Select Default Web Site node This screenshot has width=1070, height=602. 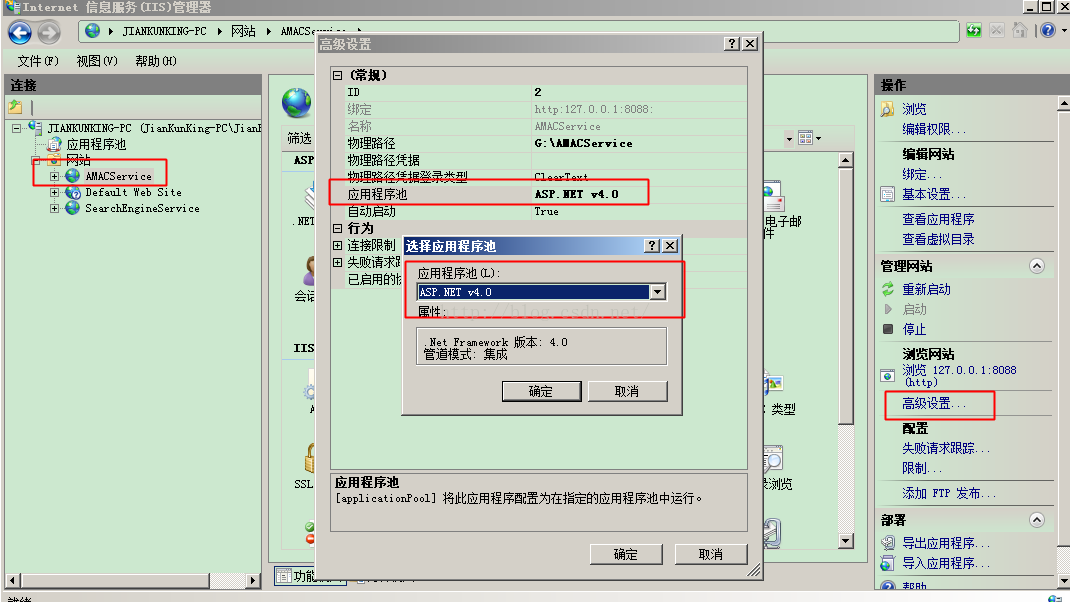pyautogui.click(x=133, y=192)
